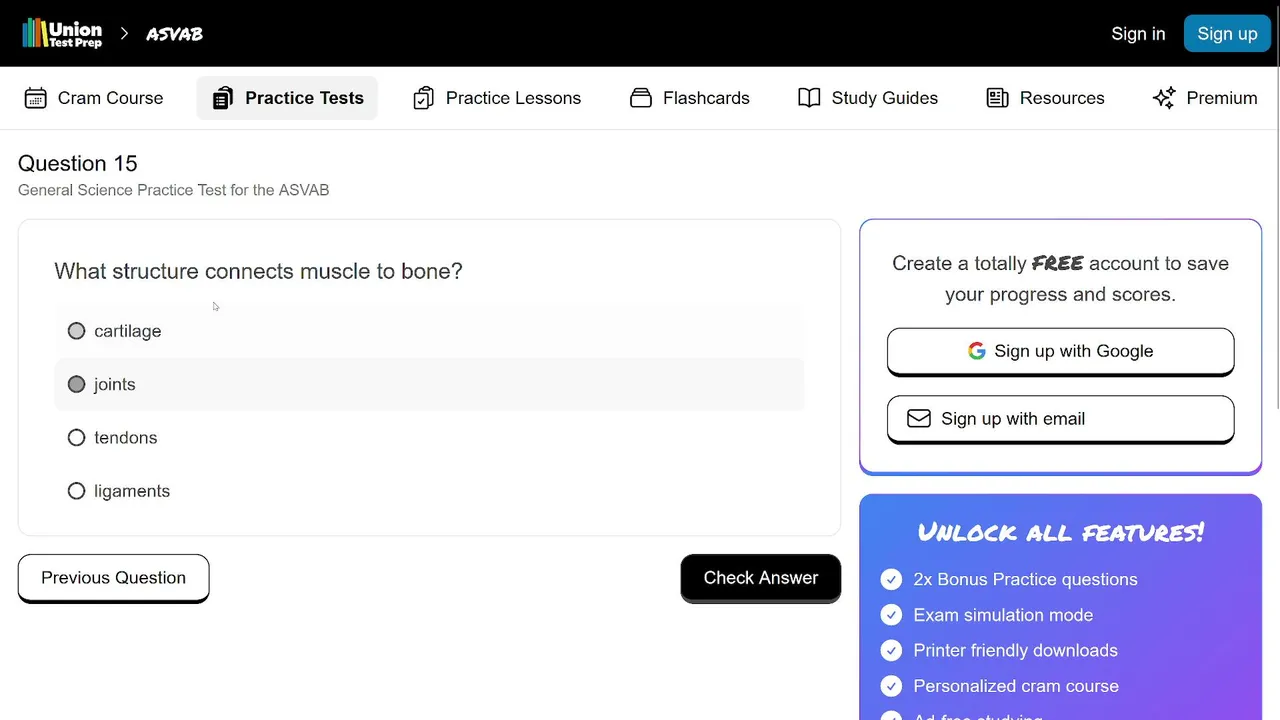Viewport: 1280px width, 720px height.
Task: Click the Study Guides open book icon
Action: click(809, 98)
